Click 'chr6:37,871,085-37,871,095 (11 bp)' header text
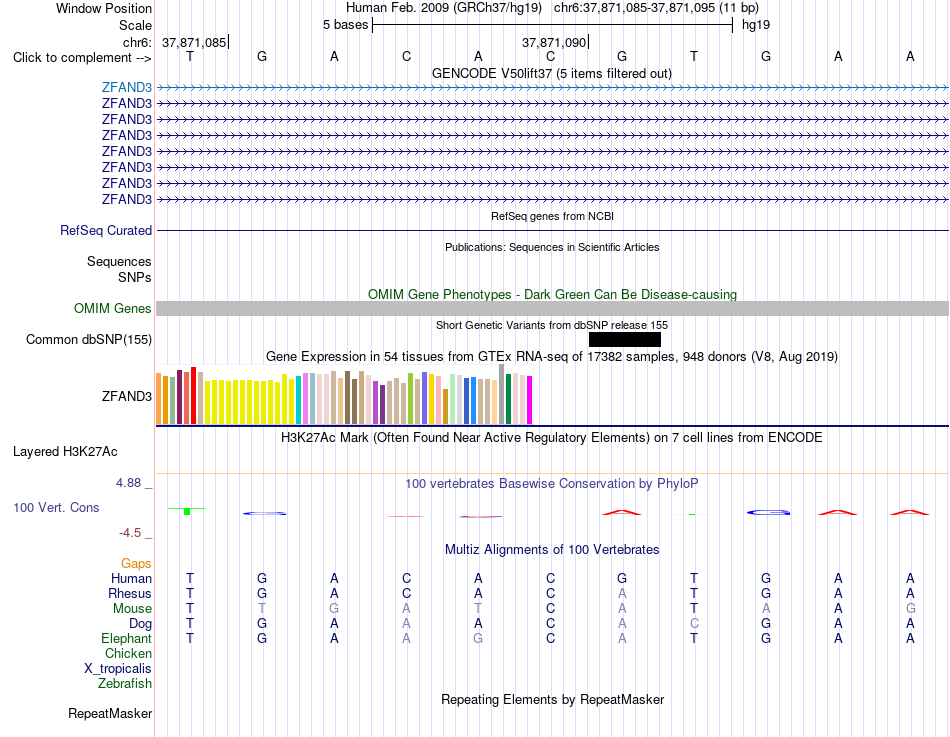The image size is (950, 737). [x=656, y=8]
